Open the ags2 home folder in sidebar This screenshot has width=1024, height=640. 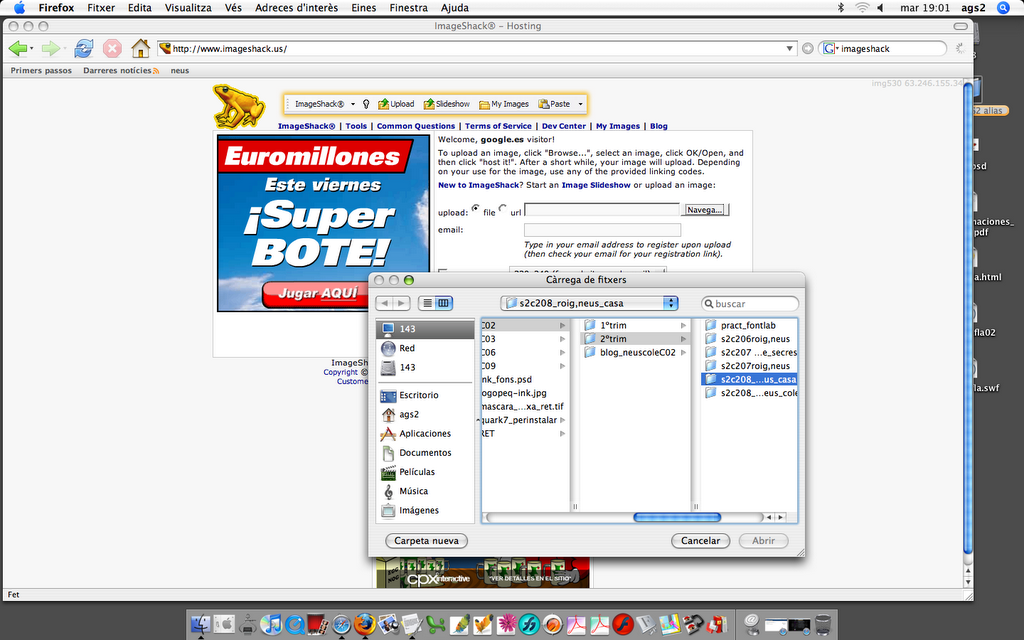click(425, 414)
